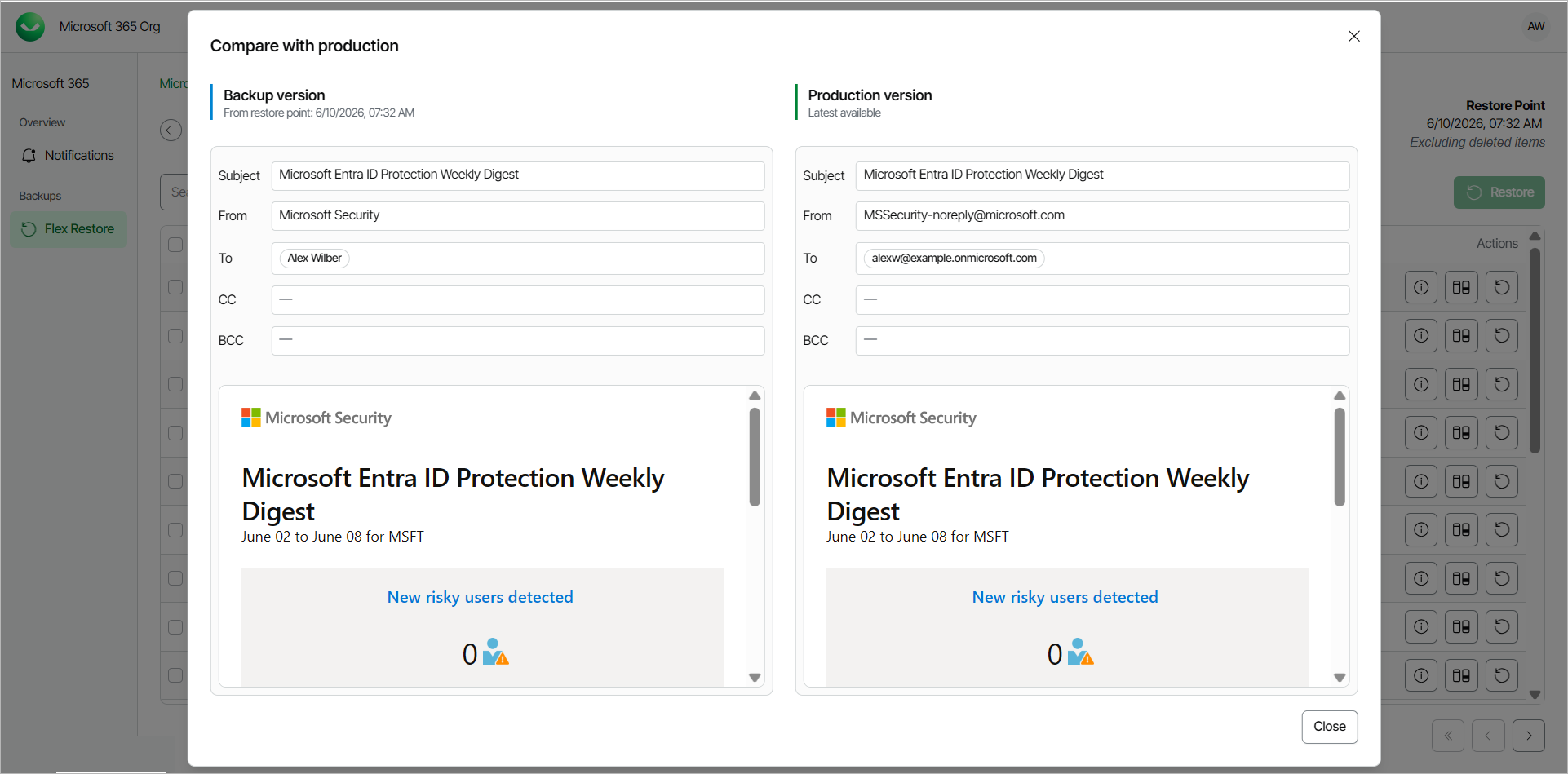The image size is (1568, 774).
Task: Open the AW user avatar menu
Action: pyautogui.click(x=1535, y=26)
